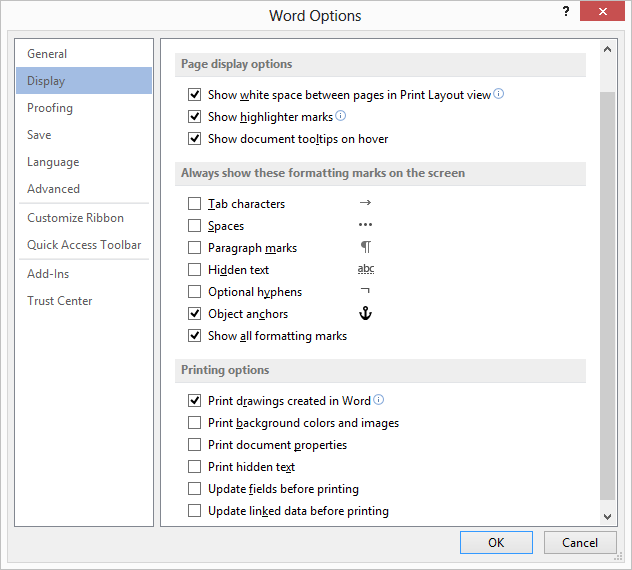Enable Optional hyphens checkbox

[195, 291]
